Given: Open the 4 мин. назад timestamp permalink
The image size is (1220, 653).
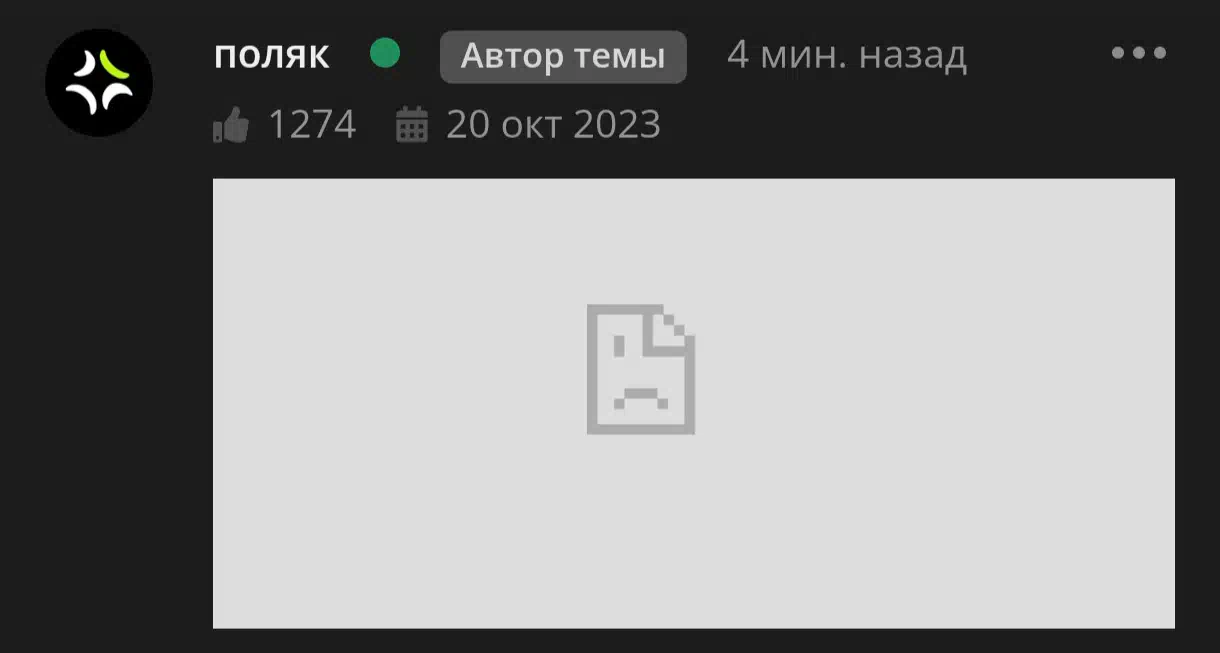Looking at the screenshot, I should coord(846,56).
